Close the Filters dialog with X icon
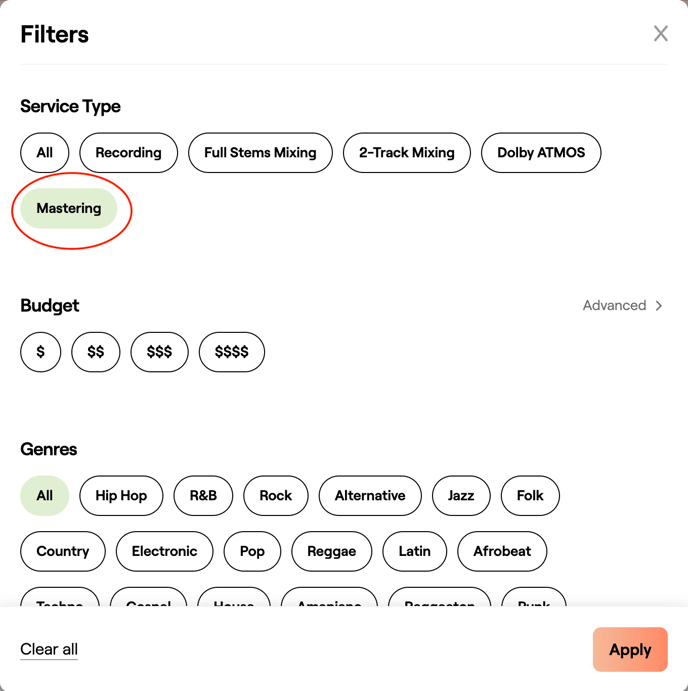This screenshot has width=688, height=691. 661,34
